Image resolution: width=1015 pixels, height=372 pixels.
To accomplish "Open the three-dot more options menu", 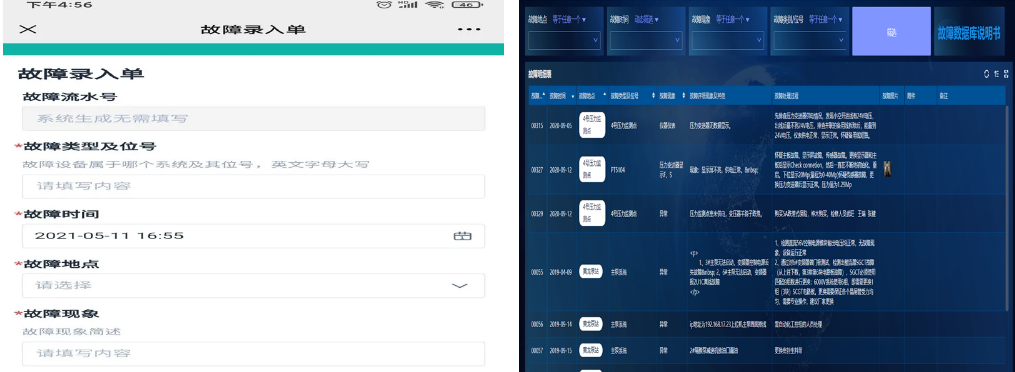I will point(469,29).
